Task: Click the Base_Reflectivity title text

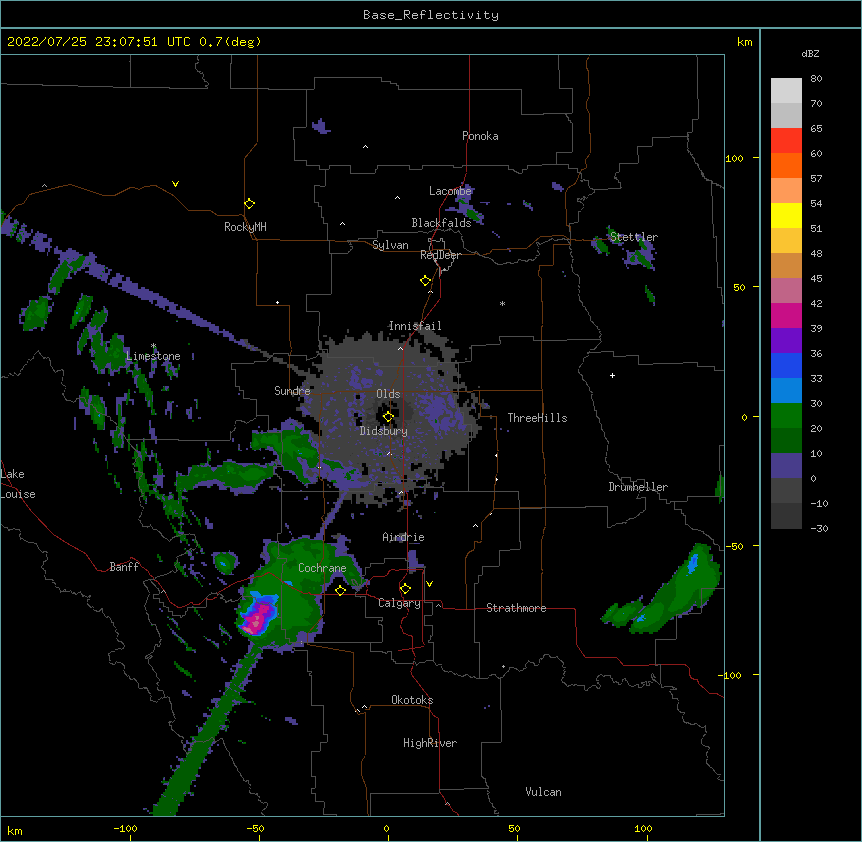Action: click(431, 15)
